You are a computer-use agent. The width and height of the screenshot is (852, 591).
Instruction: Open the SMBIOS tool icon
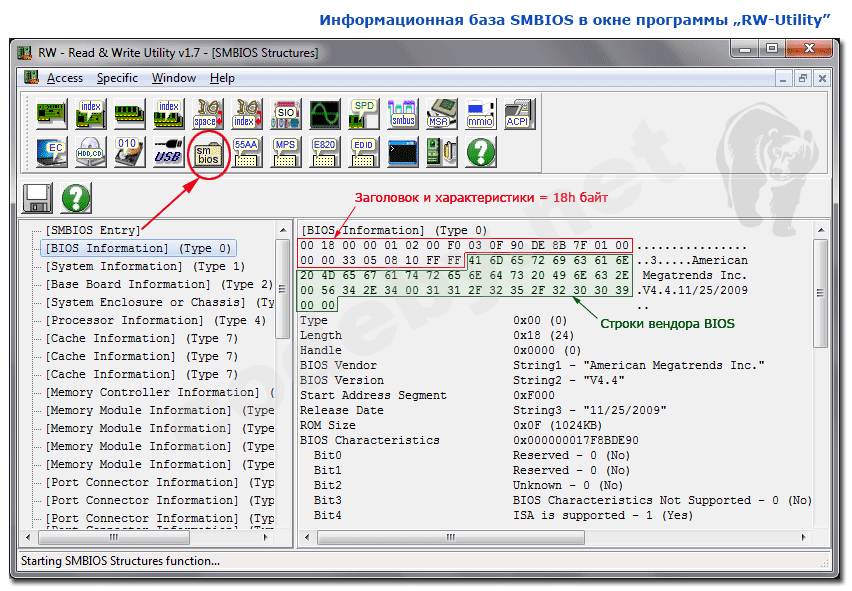click(208, 153)
